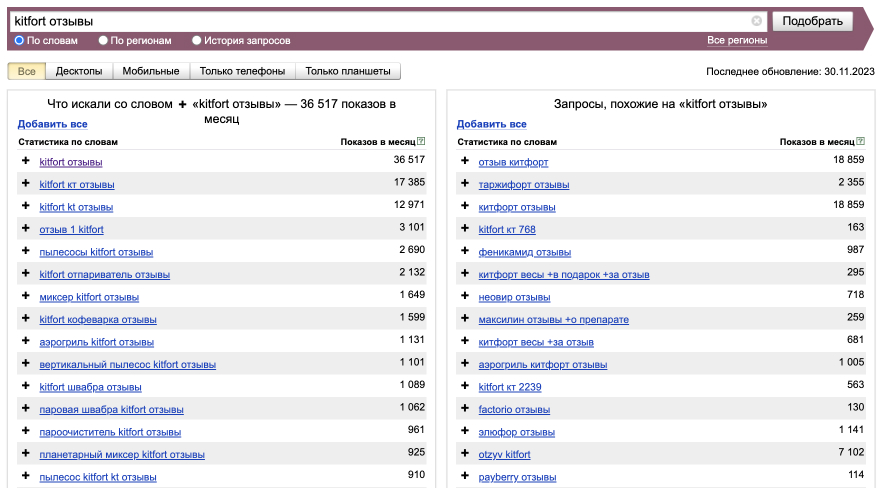Click the 'Подобрать' button
The width and height of the screenshot is (880, 488).
[813, 21]
